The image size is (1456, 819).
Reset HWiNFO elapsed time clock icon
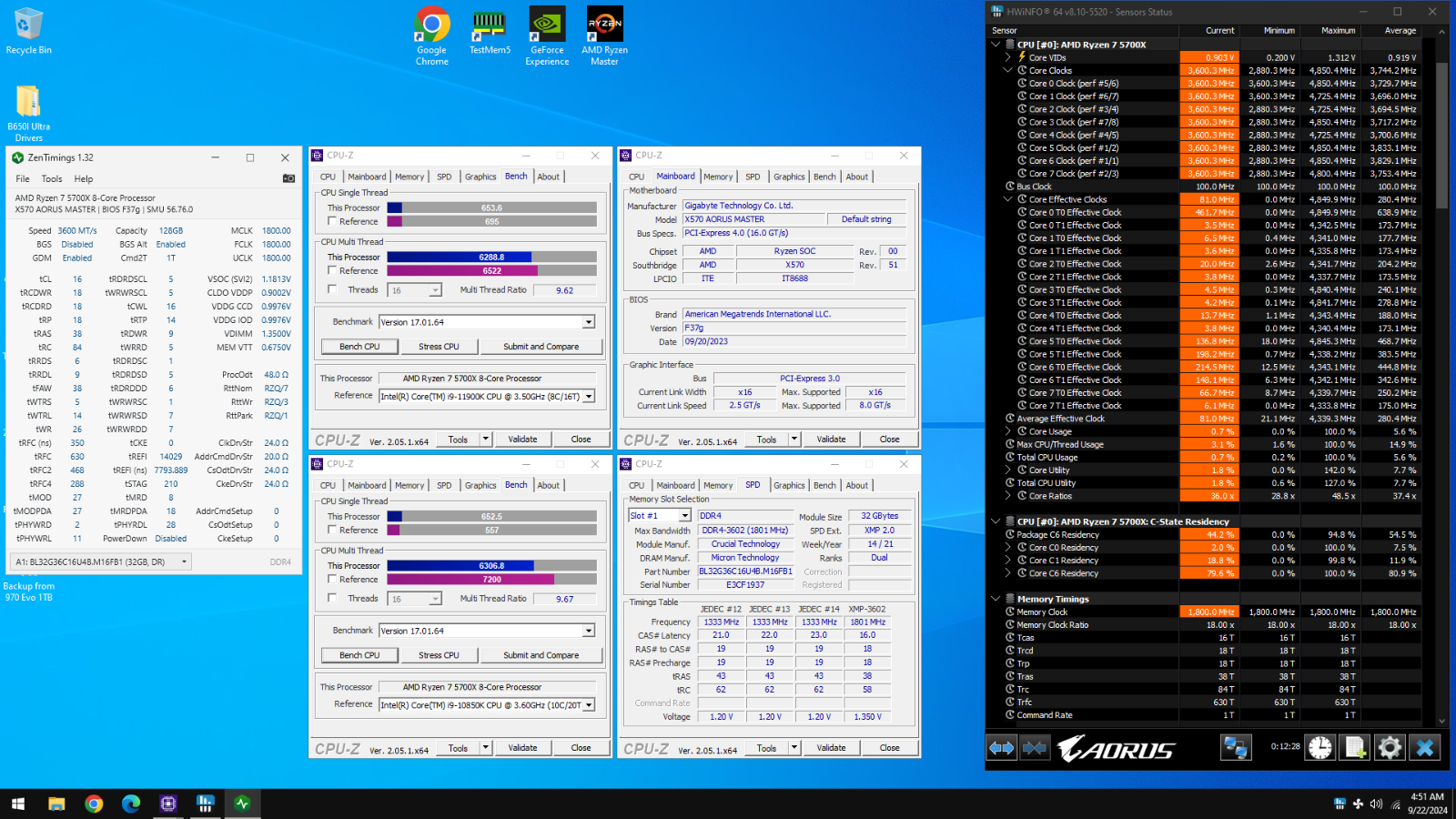click(x=1320, y=748)
